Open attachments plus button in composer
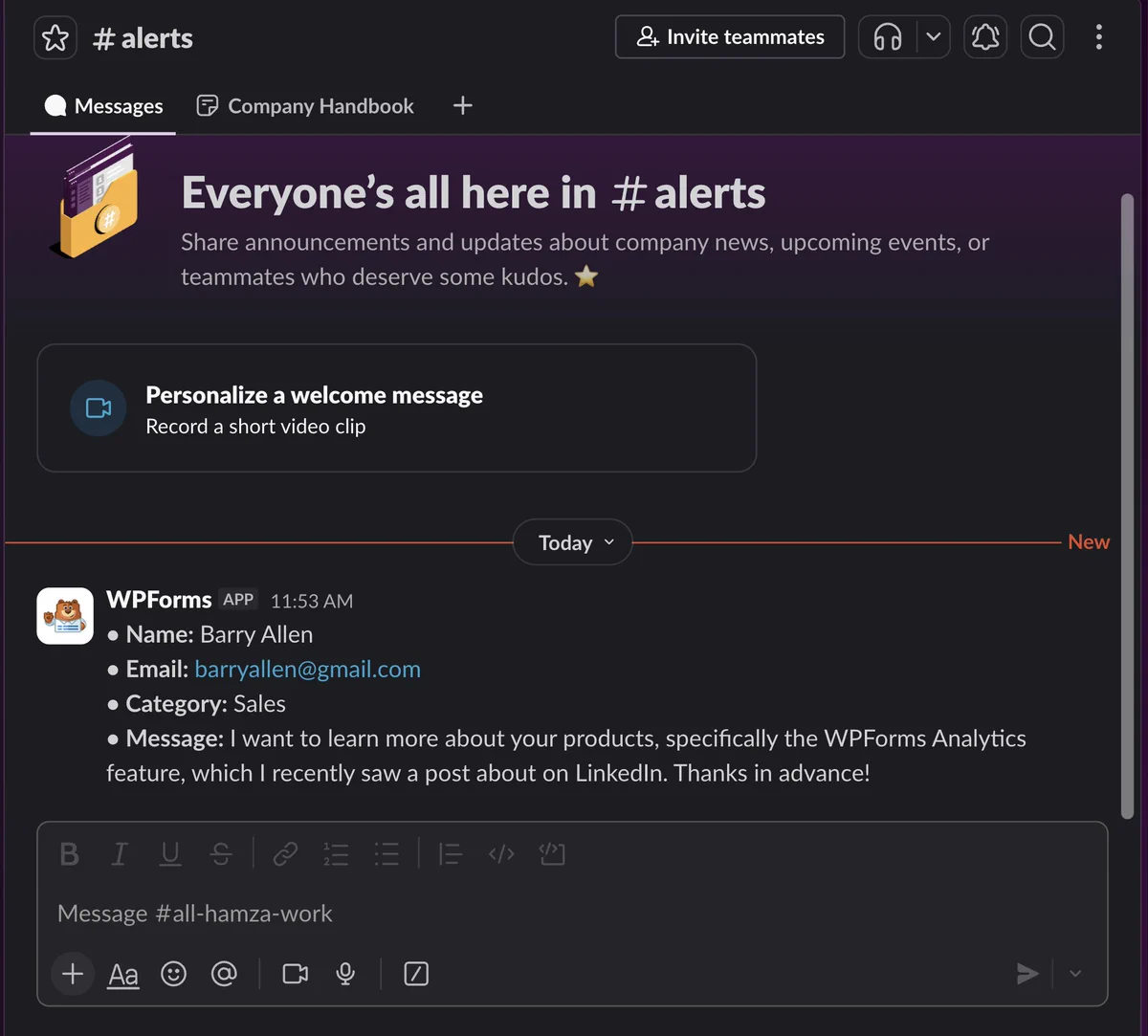Screen dimensions: 1148x1036 73,974
